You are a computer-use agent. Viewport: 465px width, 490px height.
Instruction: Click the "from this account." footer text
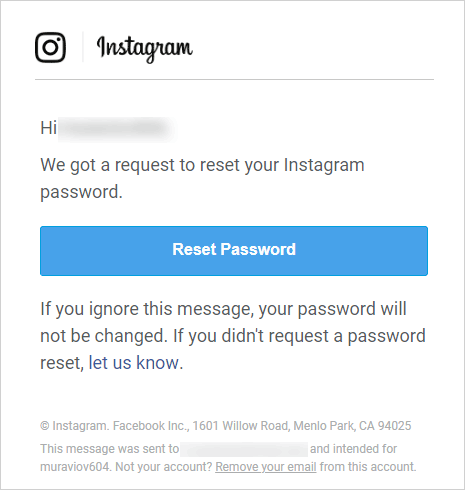click(x=368, y=467)
